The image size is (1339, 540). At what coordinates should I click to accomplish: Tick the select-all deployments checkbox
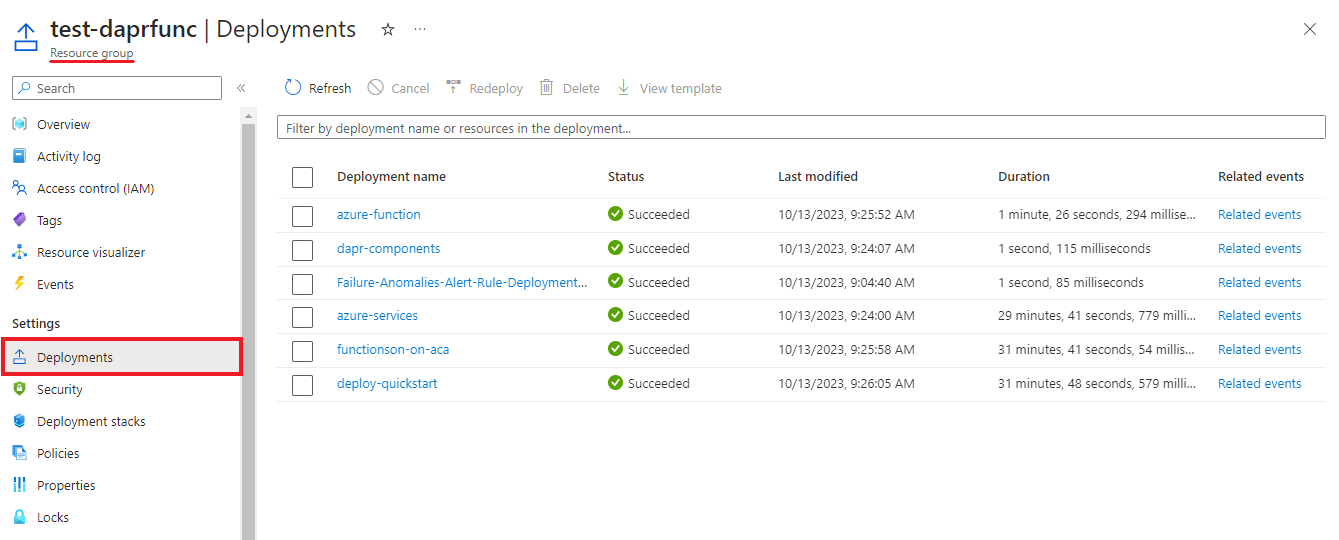[x=303, y=177]
